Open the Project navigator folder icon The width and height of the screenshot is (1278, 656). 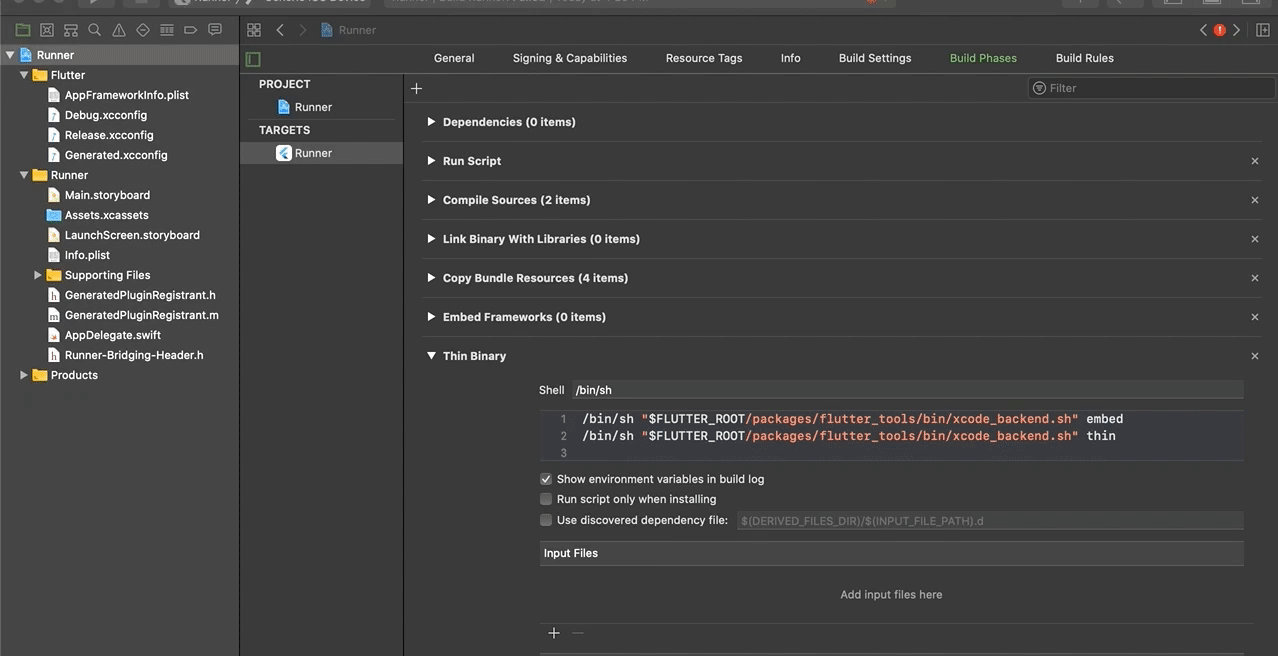click(x=23, y=30)
